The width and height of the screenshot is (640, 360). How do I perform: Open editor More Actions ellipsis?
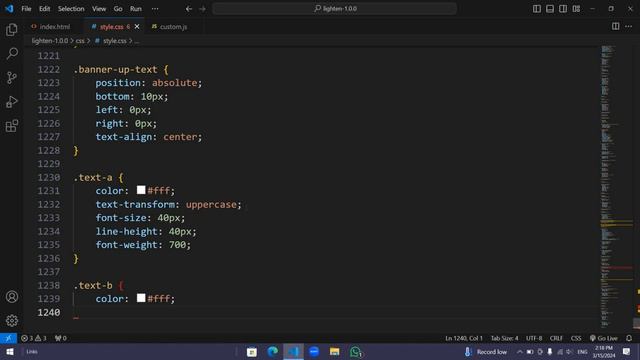point(628,27)
